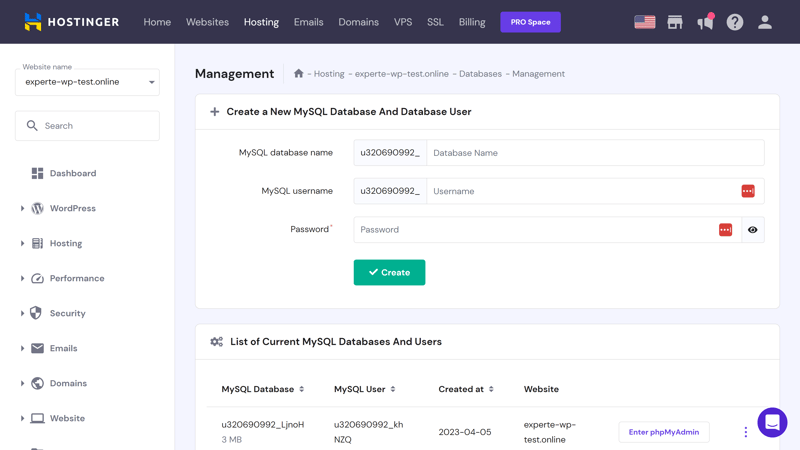Viewport: 800px width, 450px height.
Task: Click Hosting breadcrumb link
Action: tap(329, 74)
